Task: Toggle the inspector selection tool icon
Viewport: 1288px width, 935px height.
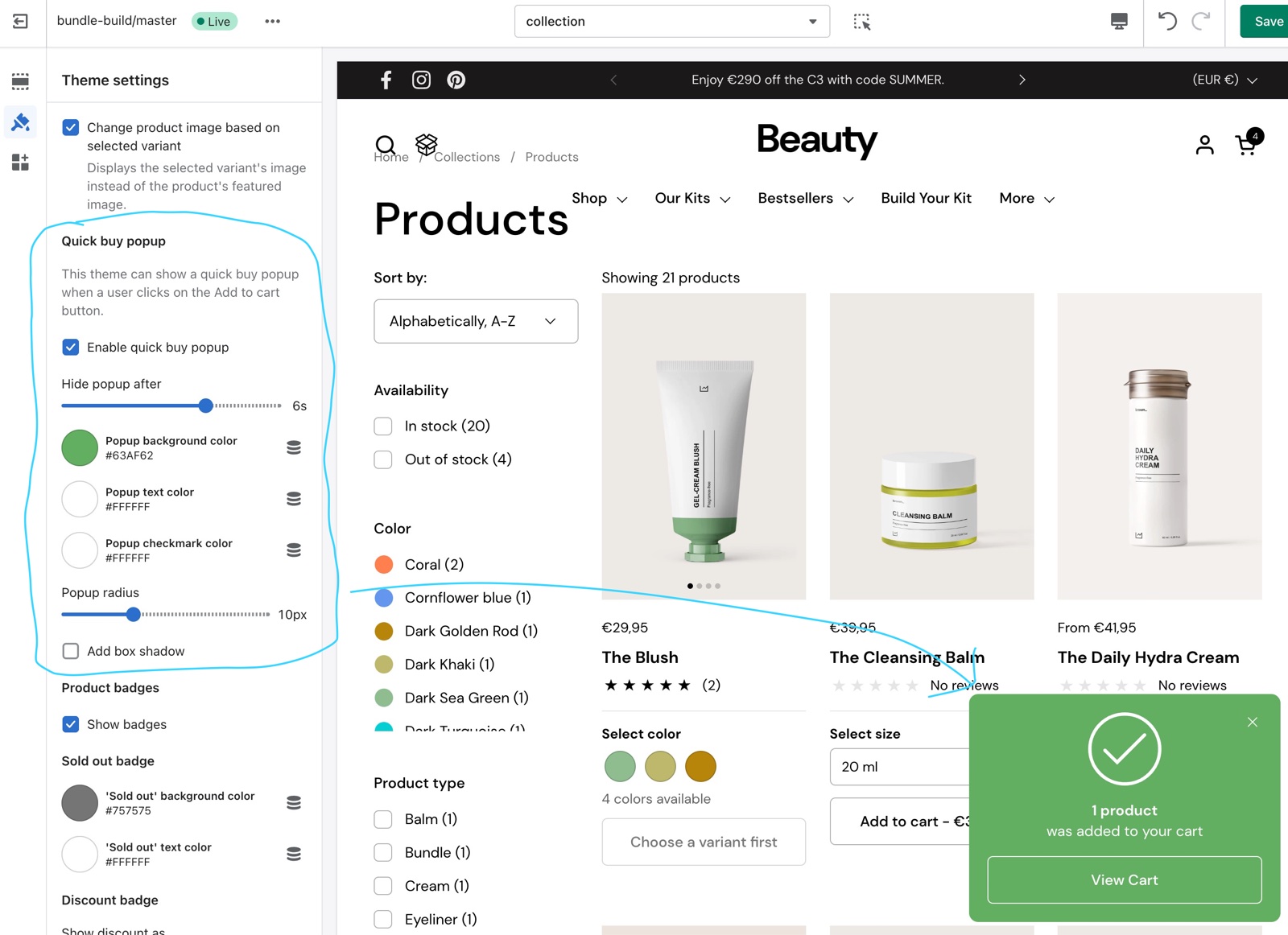Action: pyautogui.click(x=862, y=22)
